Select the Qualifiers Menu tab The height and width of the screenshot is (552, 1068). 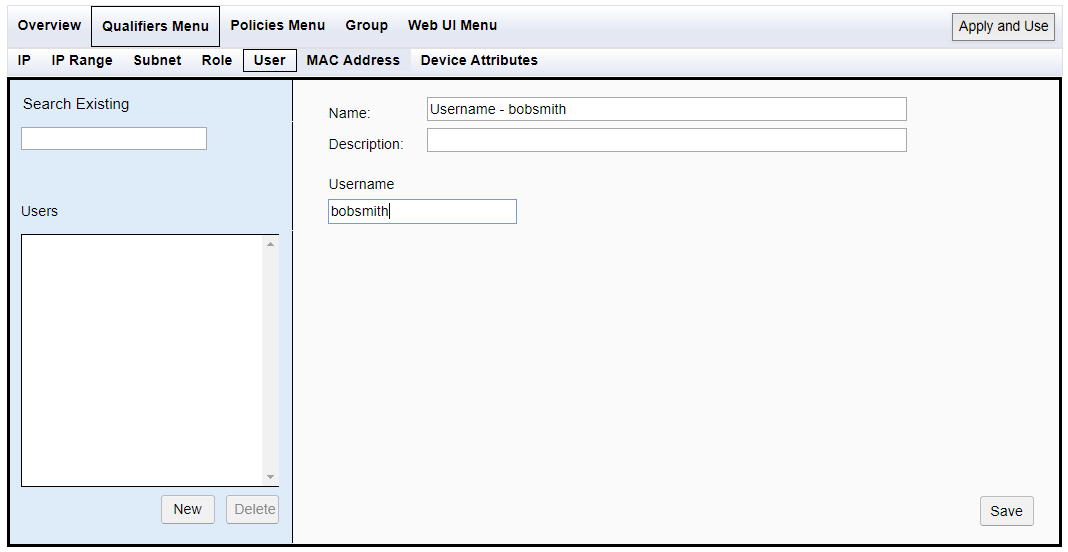(155, 27)
